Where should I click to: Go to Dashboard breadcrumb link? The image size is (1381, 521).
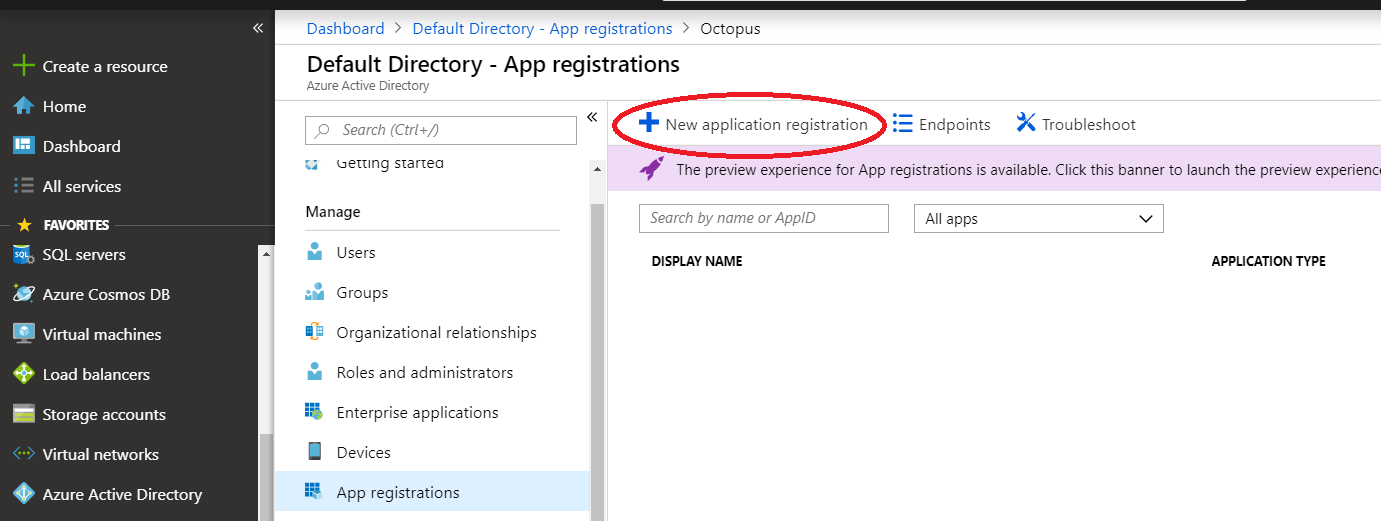coord(345,28)
